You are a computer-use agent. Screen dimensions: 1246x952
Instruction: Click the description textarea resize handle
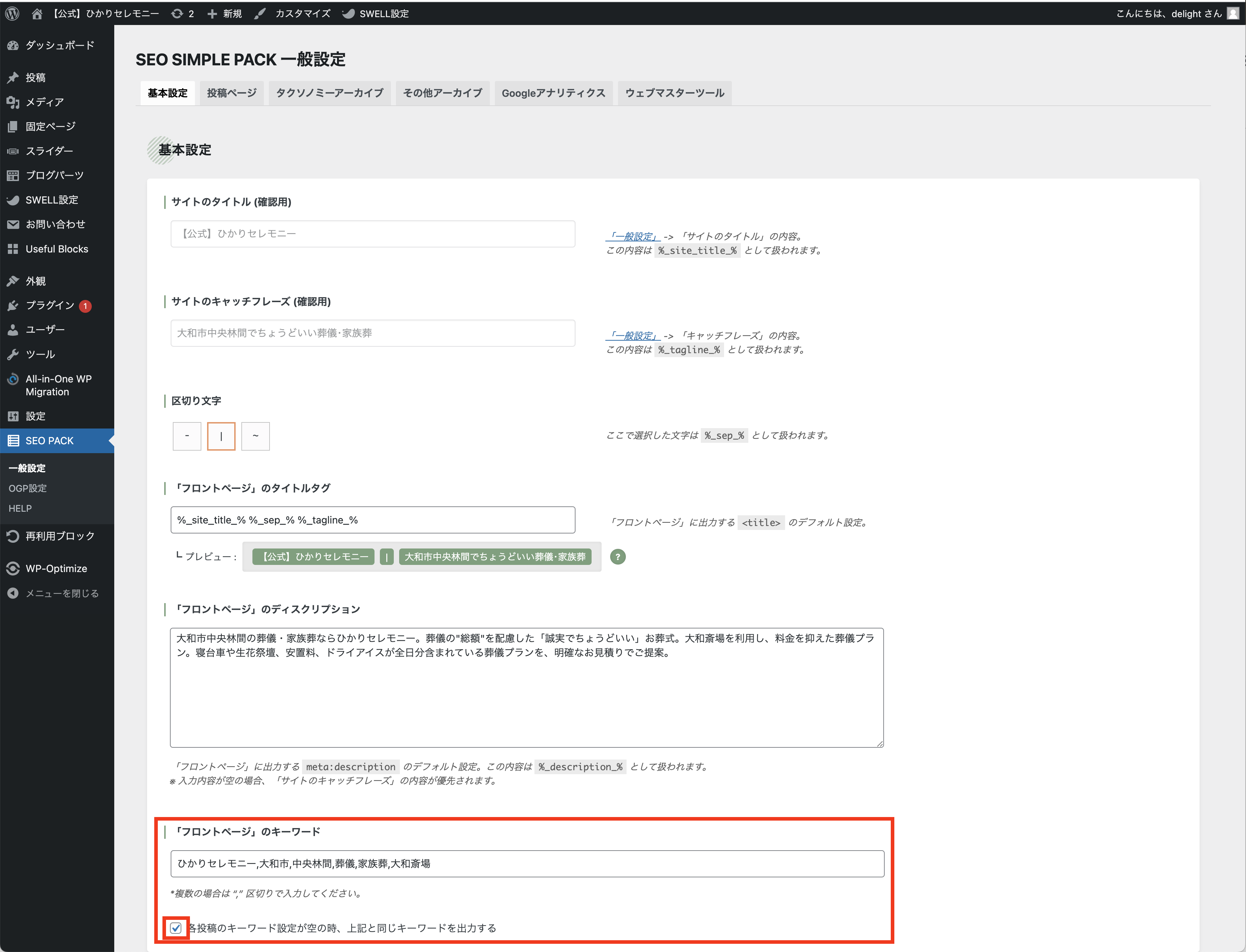(x=879, y=743)
